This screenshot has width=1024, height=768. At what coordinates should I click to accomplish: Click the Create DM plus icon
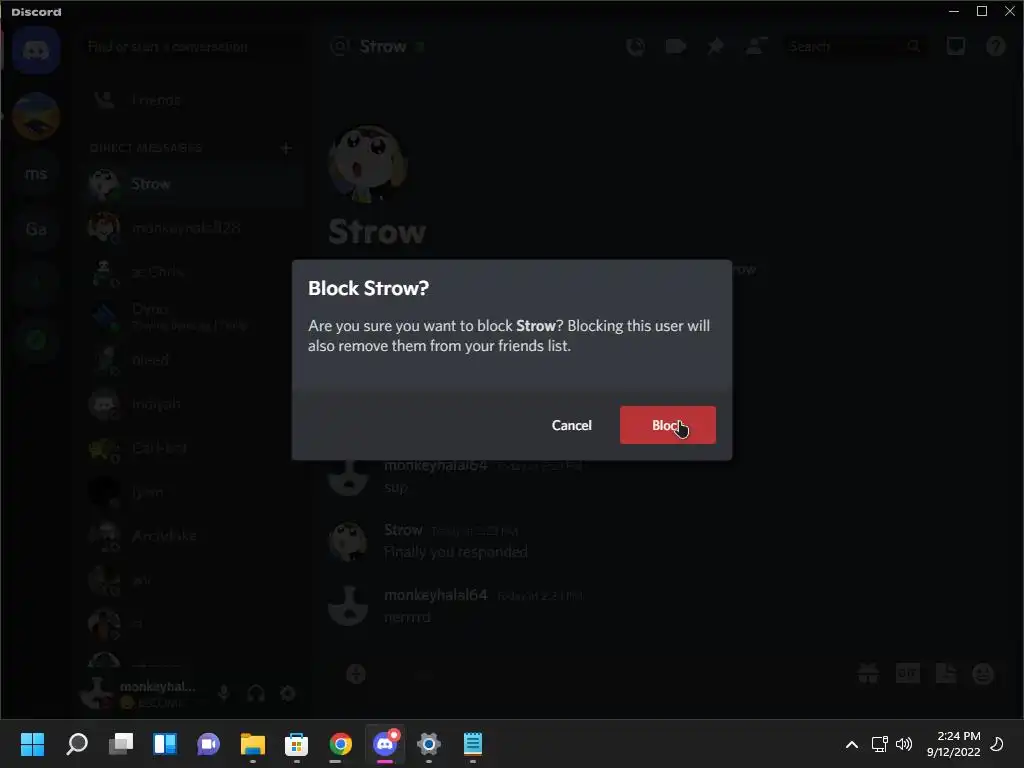286,148
